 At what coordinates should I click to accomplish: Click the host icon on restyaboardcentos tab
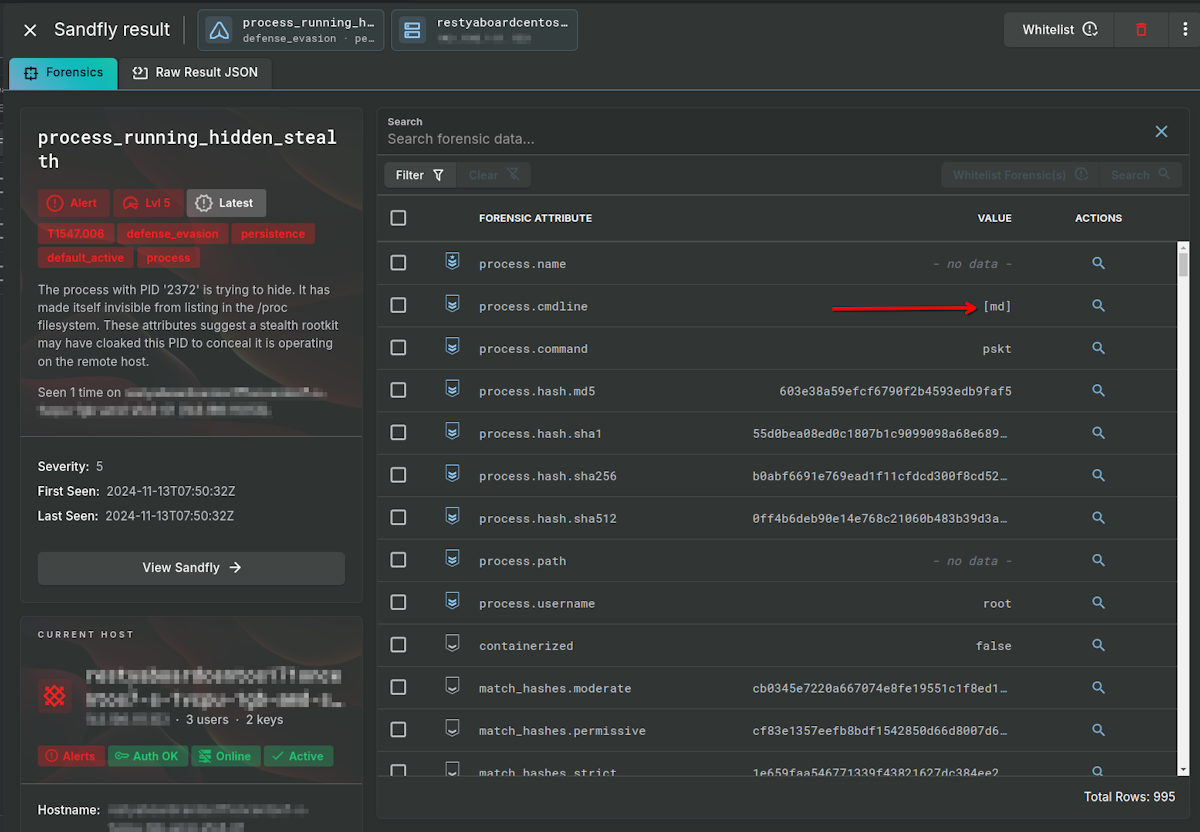coord(412,29)
